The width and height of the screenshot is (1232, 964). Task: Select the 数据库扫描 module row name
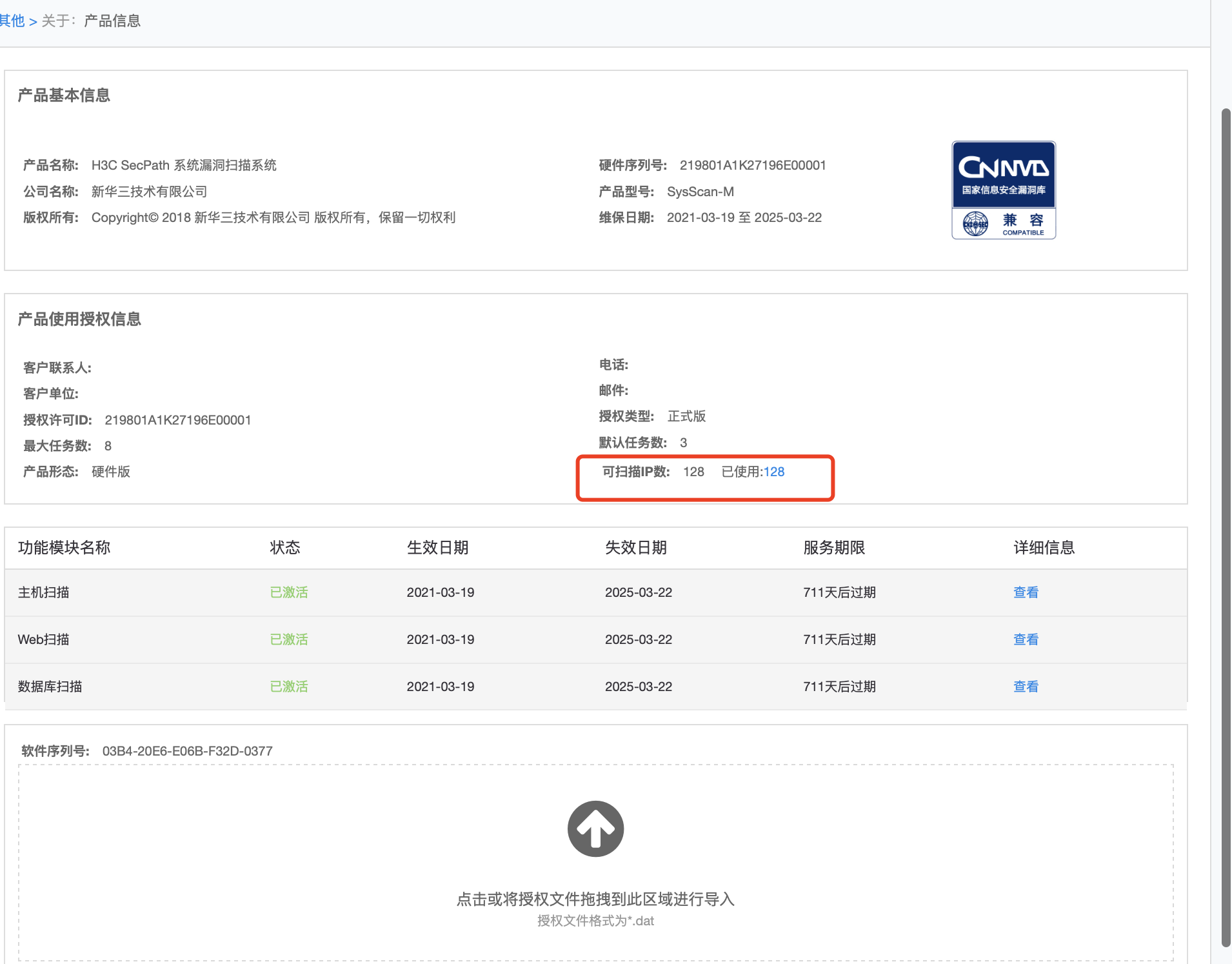(x=50, y=687)
